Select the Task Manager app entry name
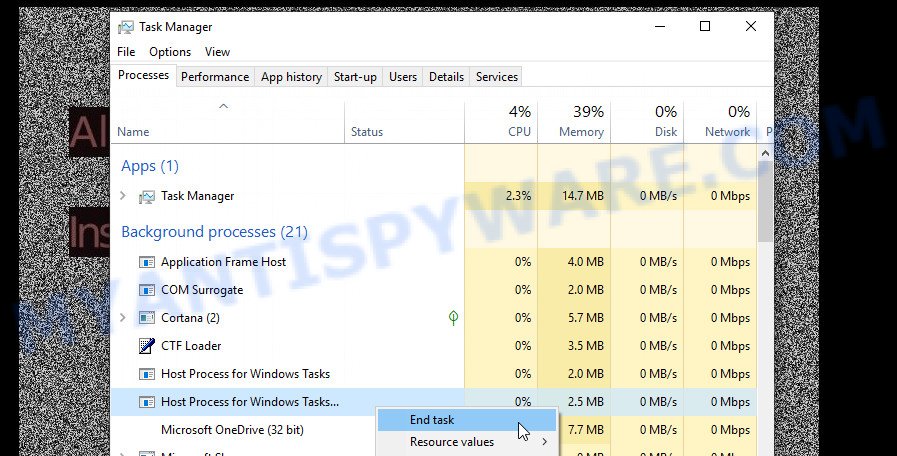This screenshot has width=897, height=456. pos(197,196)
